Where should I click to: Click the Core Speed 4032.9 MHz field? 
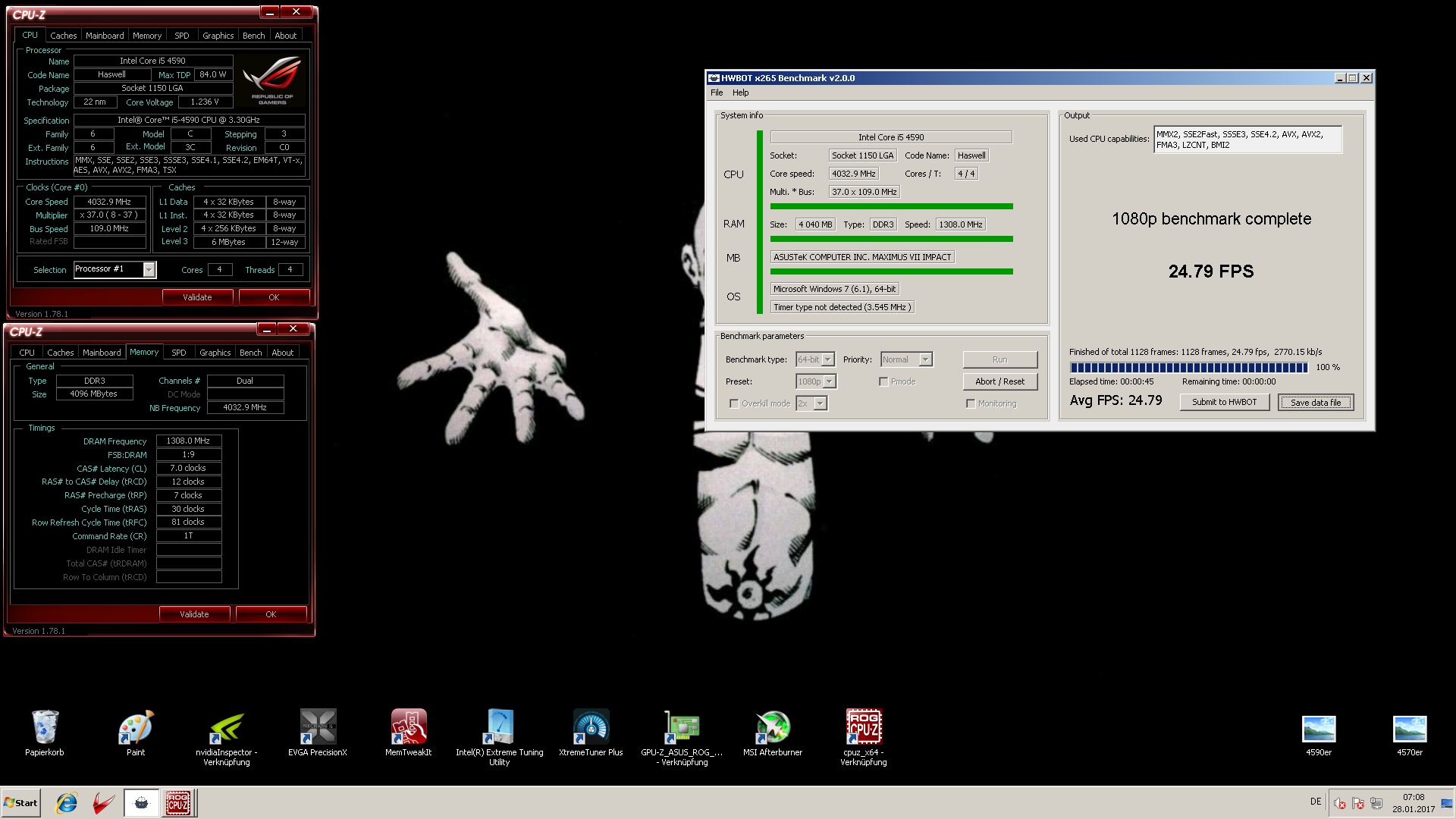109,202
